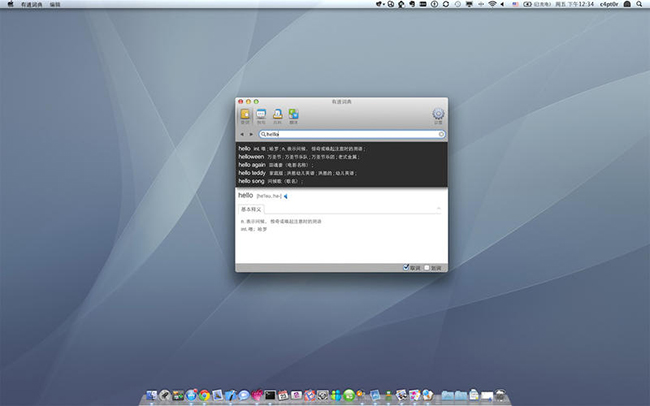
Task: Focus the search box containing hello
Action: coord(352,134)
